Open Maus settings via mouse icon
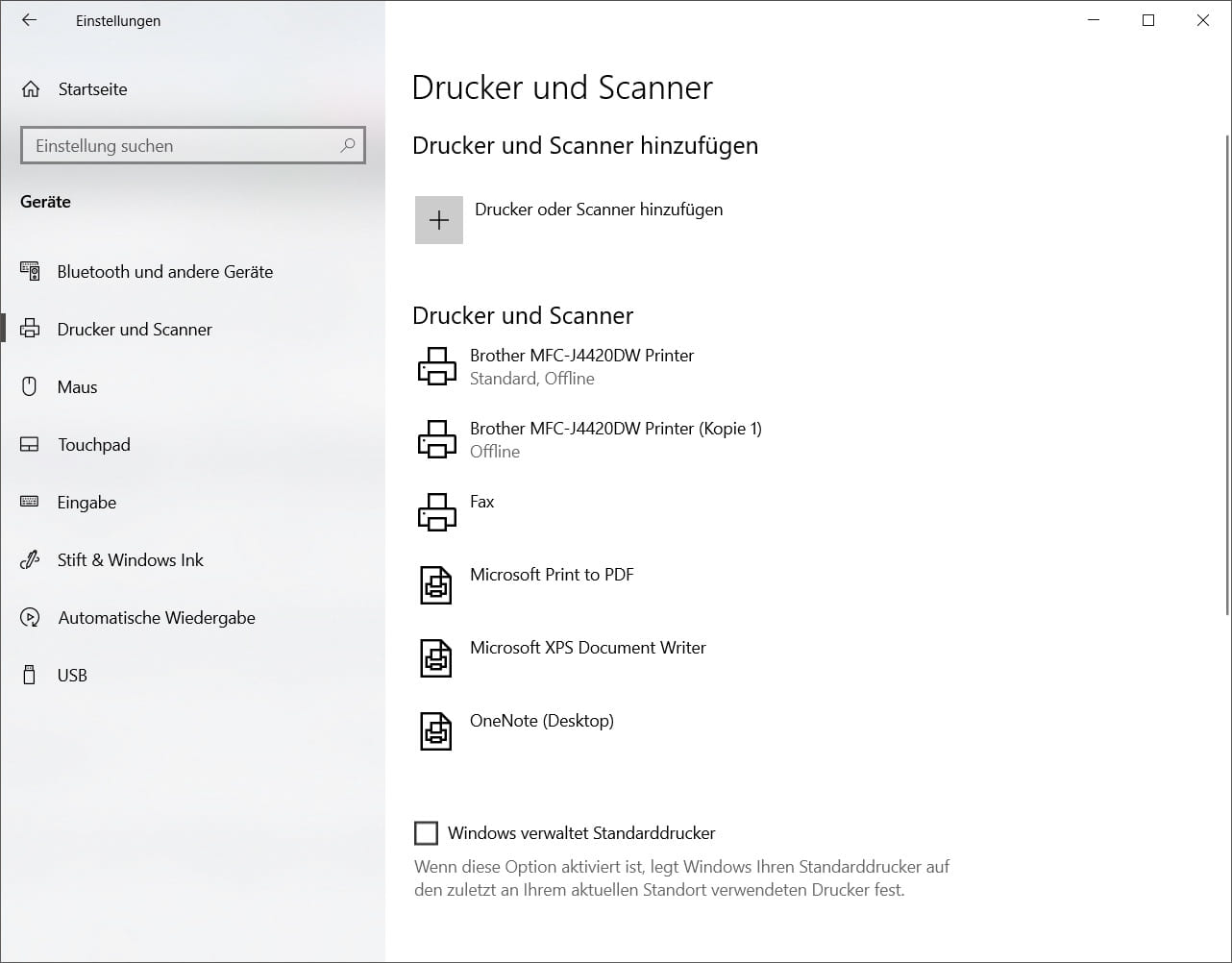This screenshot has width=1232, height=963. tap(30, 386)
